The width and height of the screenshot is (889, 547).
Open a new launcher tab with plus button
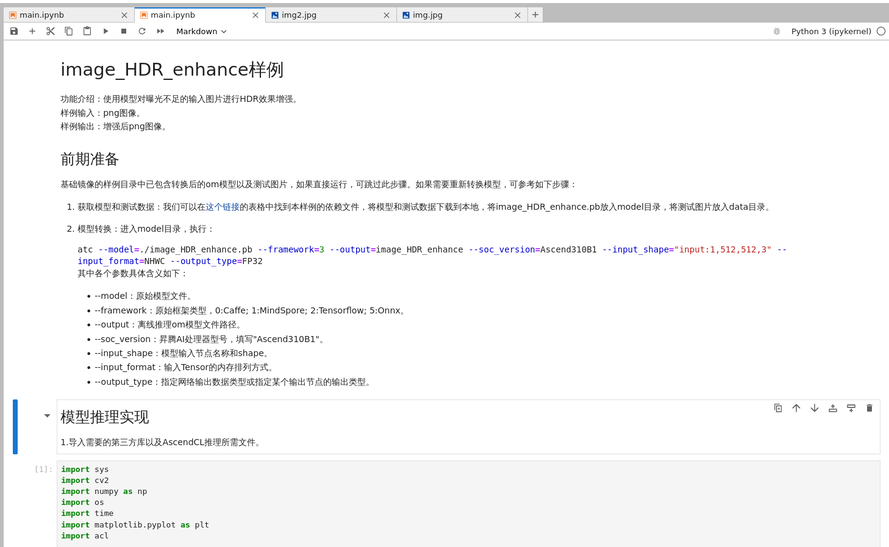coord(535,15)
